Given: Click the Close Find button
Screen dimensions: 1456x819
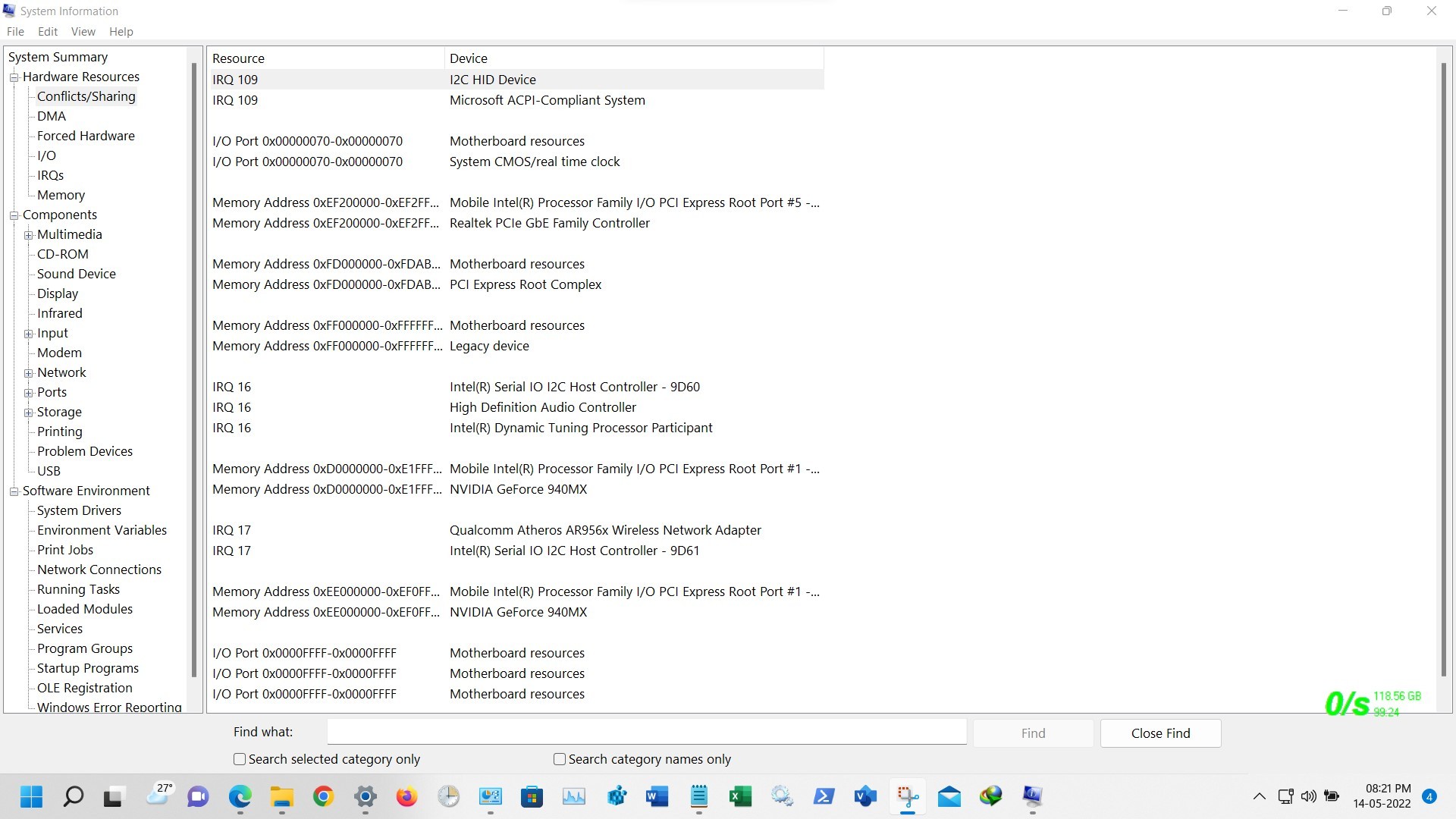Looking at the screenshot, I should pos(1160,733).
